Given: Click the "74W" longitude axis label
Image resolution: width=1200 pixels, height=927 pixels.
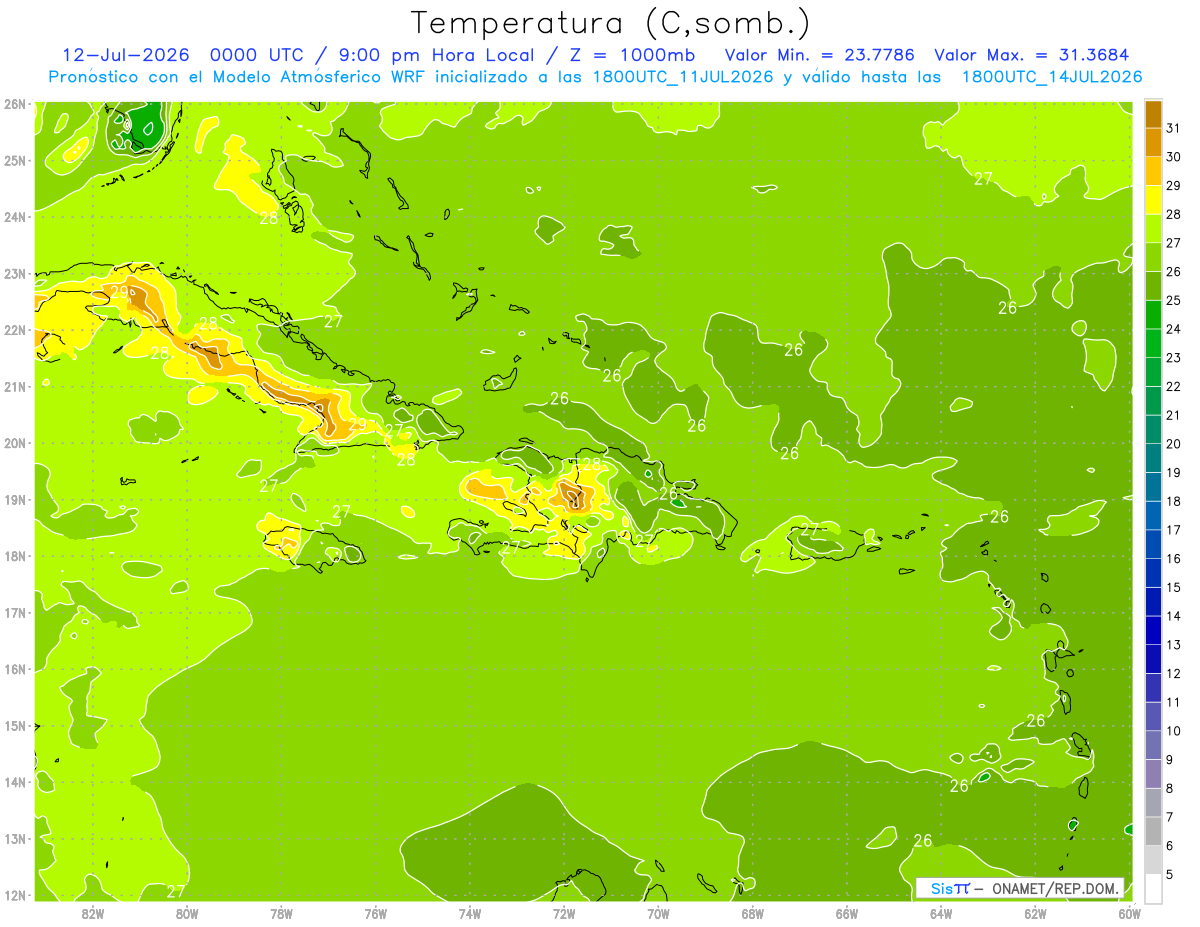Looking at the screenshot, I should click(469, 913).
